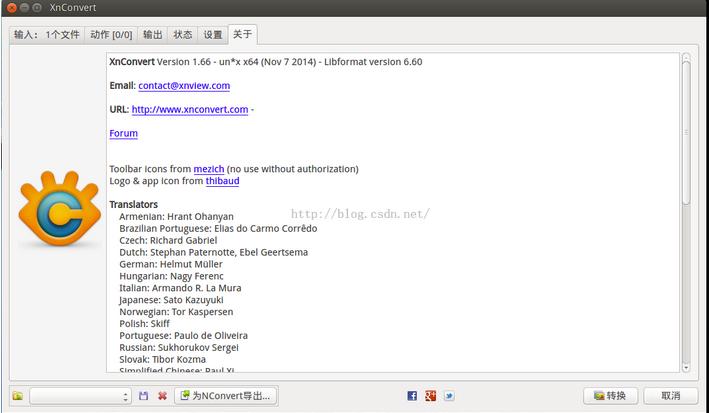Open the 状态 tab
Screen dimensions: 709x413
tap(183, 35)
